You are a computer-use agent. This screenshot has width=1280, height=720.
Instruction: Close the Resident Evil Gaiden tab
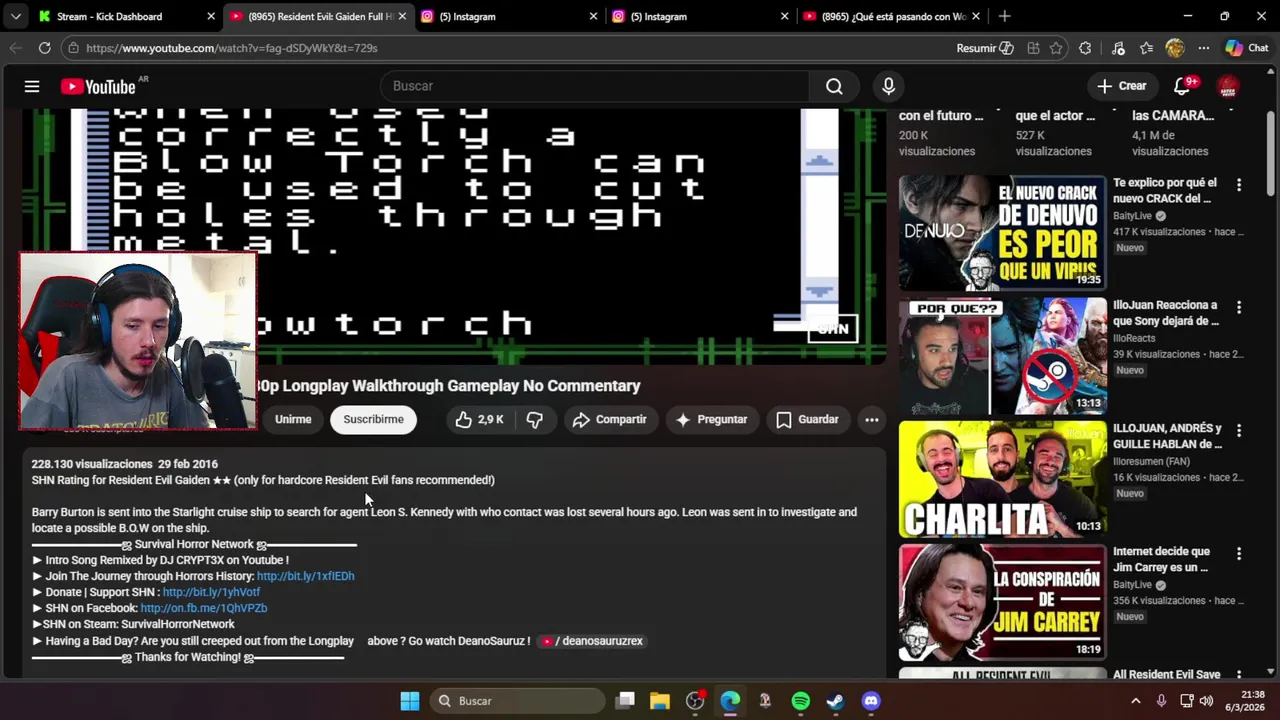[x=402, y=16]
